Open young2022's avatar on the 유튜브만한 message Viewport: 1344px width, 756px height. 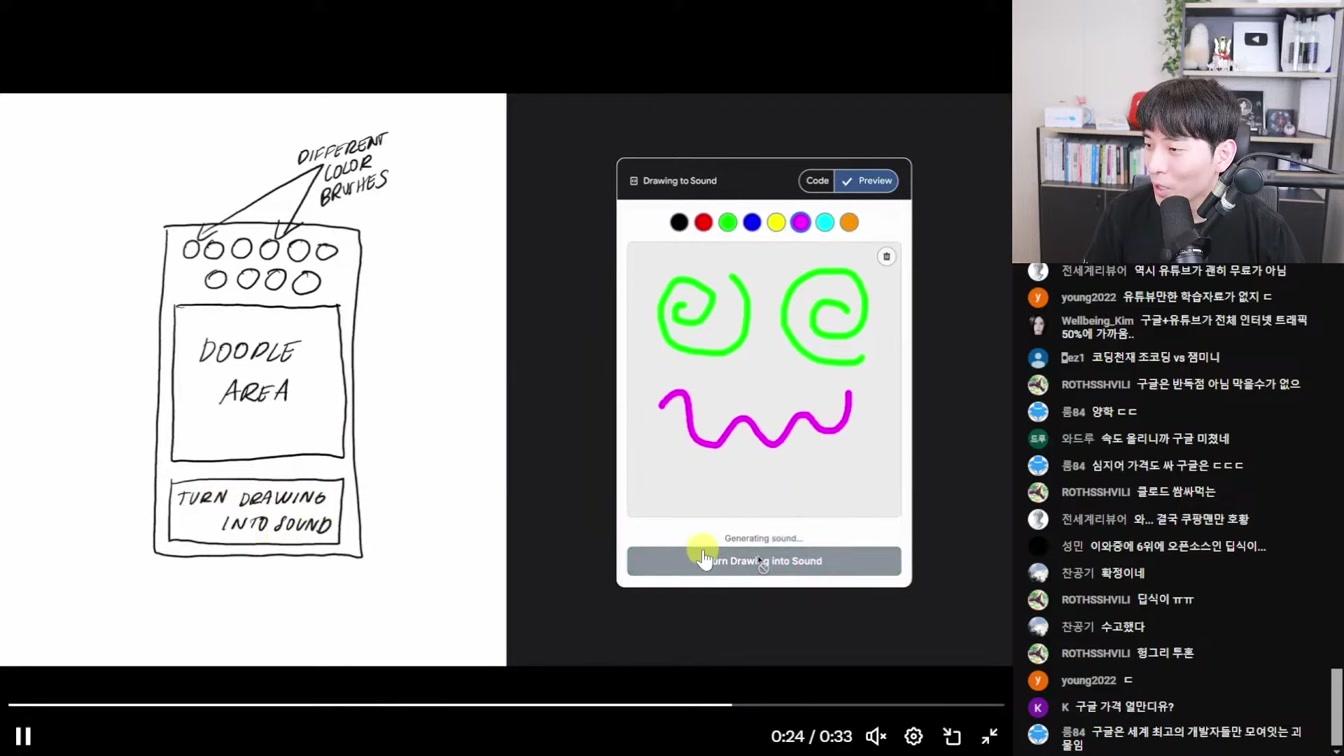pyautogui.click(x=1038, y=297)
